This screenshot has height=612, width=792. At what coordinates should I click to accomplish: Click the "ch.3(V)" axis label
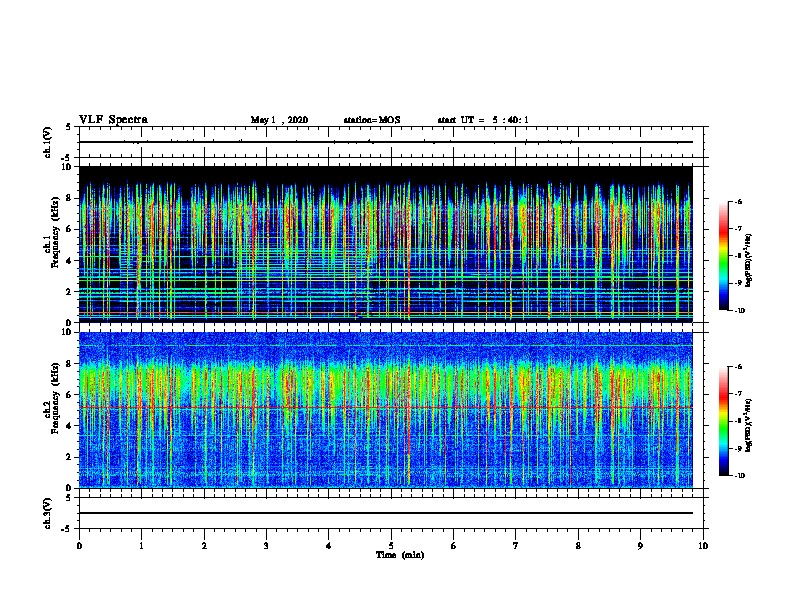48,513
